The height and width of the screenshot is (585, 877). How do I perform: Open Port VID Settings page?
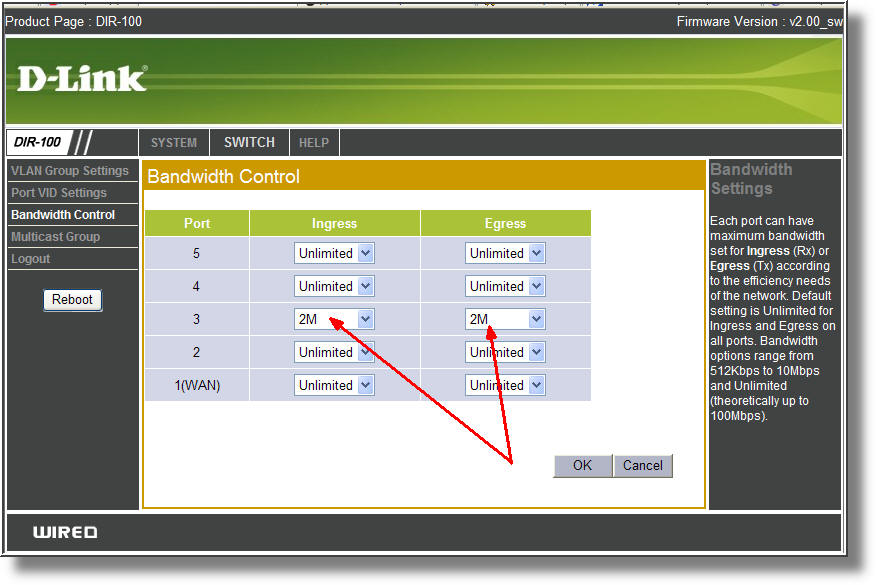59,192
